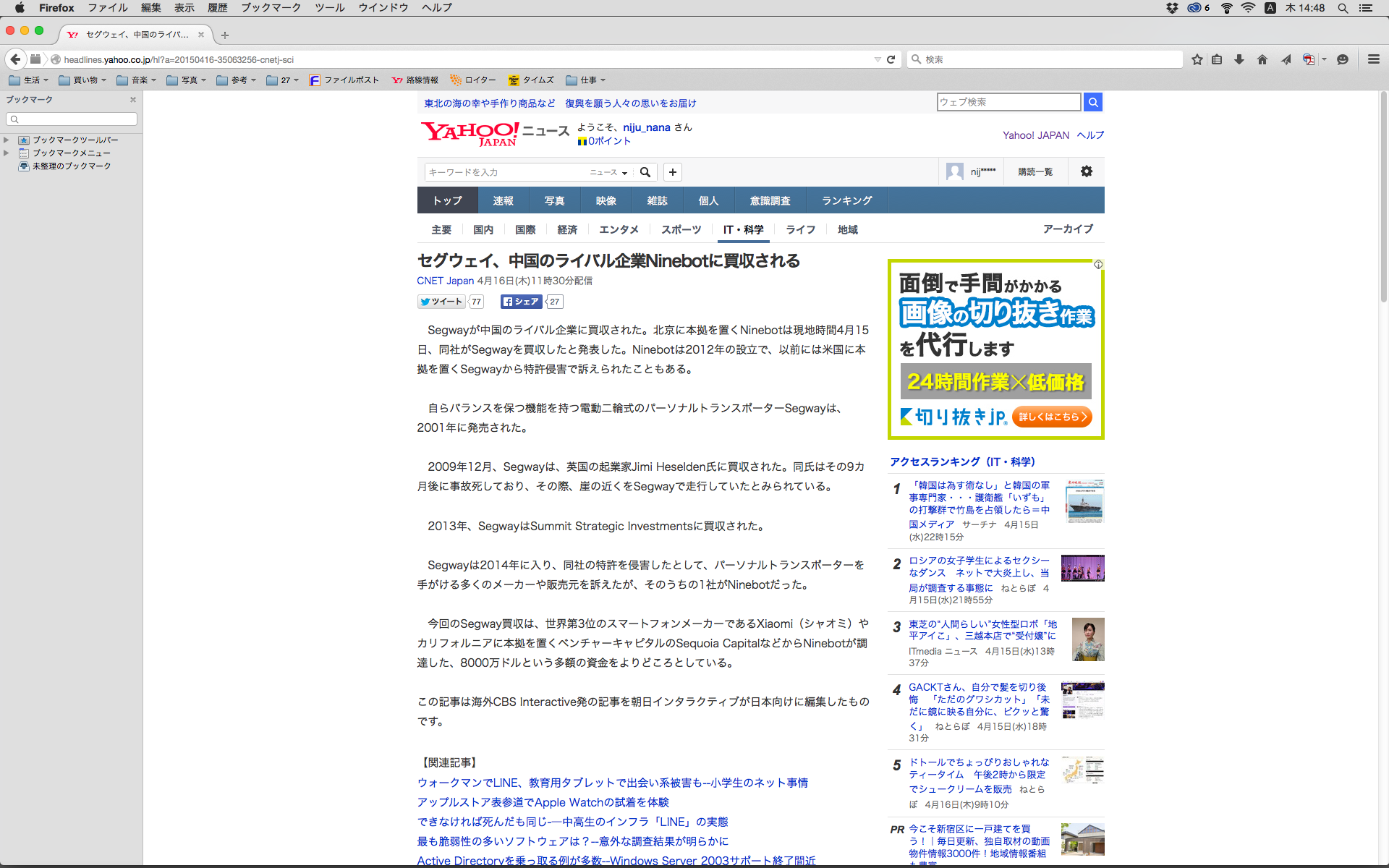1389x868 pixels.
Task: Close the bookmarks sidebar panel
Action: point(133,100)
